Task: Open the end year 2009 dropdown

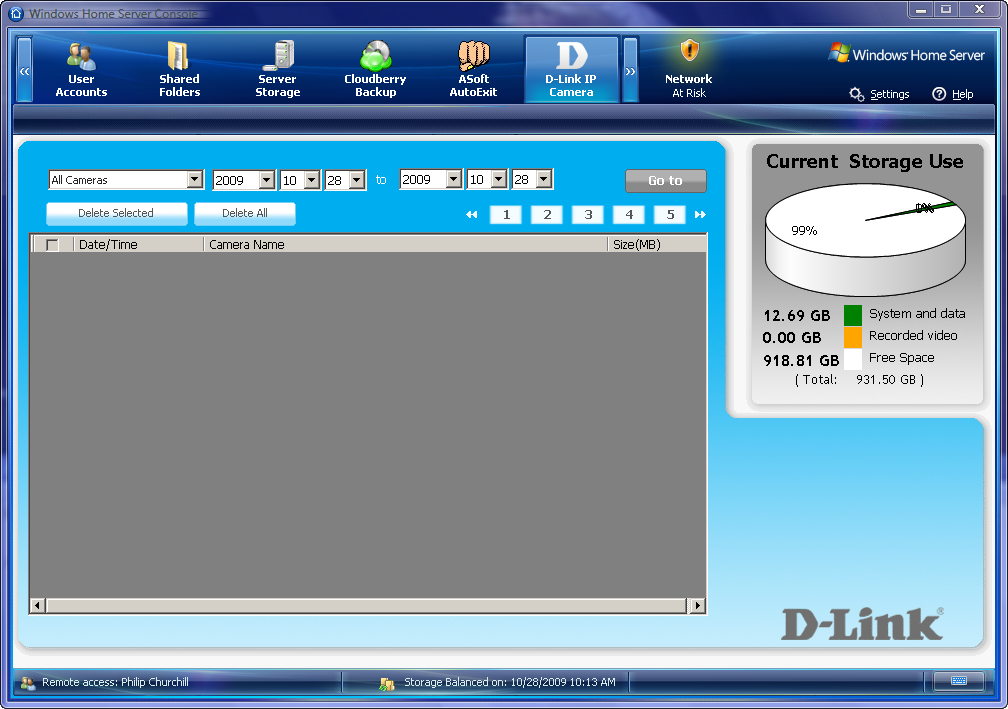Action: coord(454,179)
